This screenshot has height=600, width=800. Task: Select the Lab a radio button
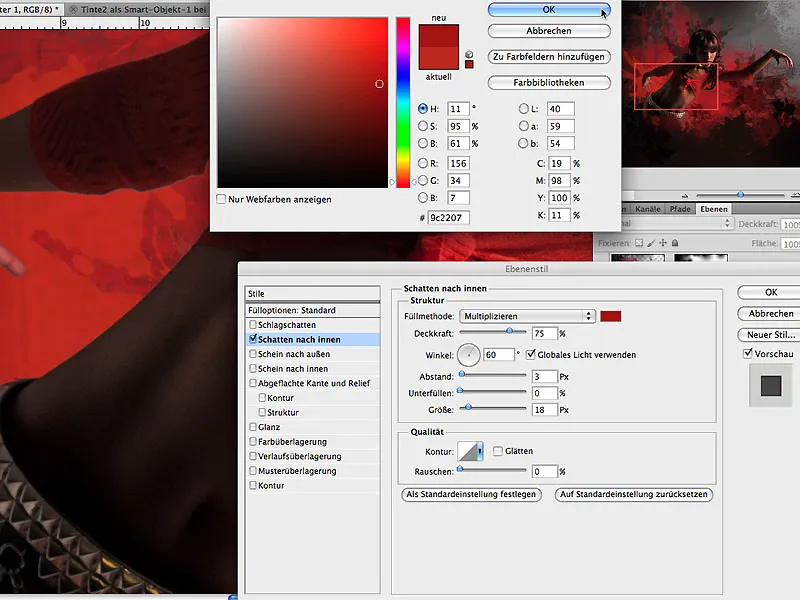523,126
